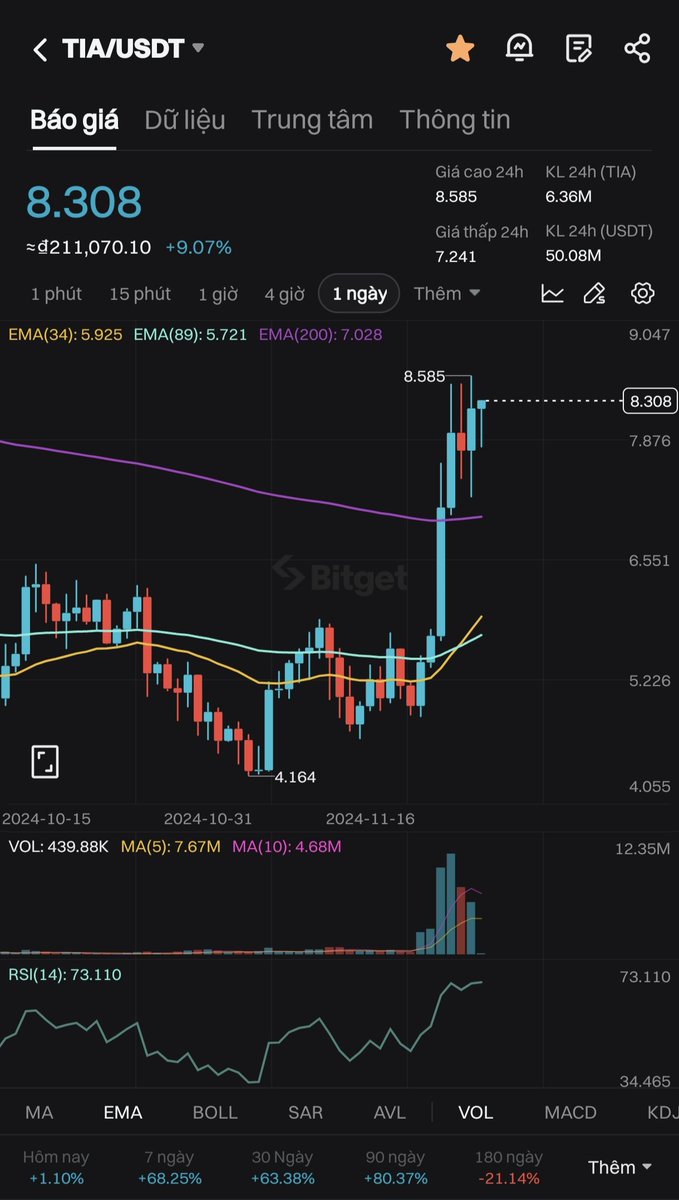Click EMA(89): 5.721 indicator label
The height and width of the screenshot is (1200, 679).
click(x=190, y=335)
